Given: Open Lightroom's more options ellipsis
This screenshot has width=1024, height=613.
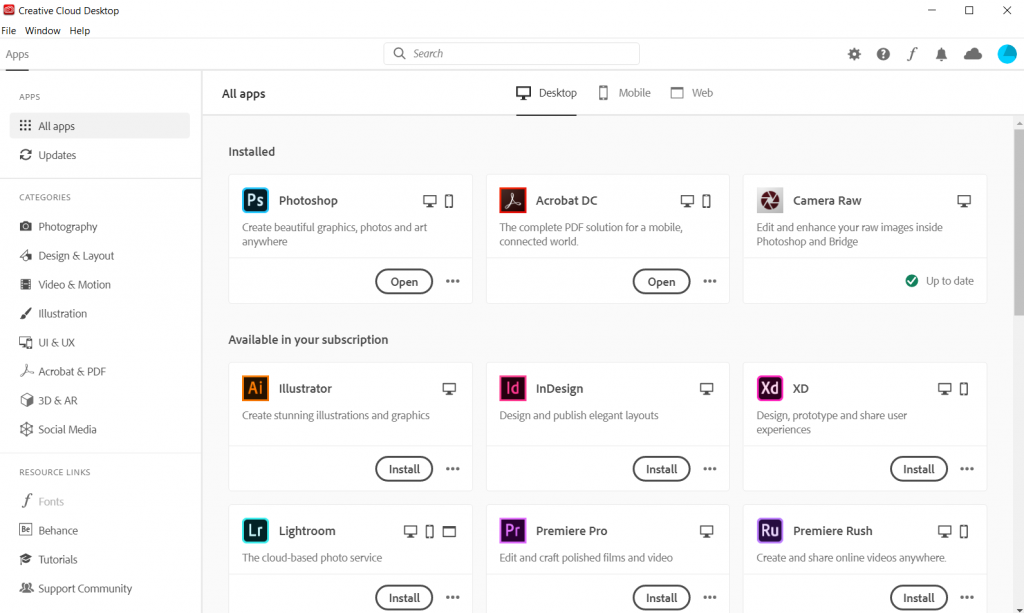Looking at the screenshot, I should tap(453, 597).
